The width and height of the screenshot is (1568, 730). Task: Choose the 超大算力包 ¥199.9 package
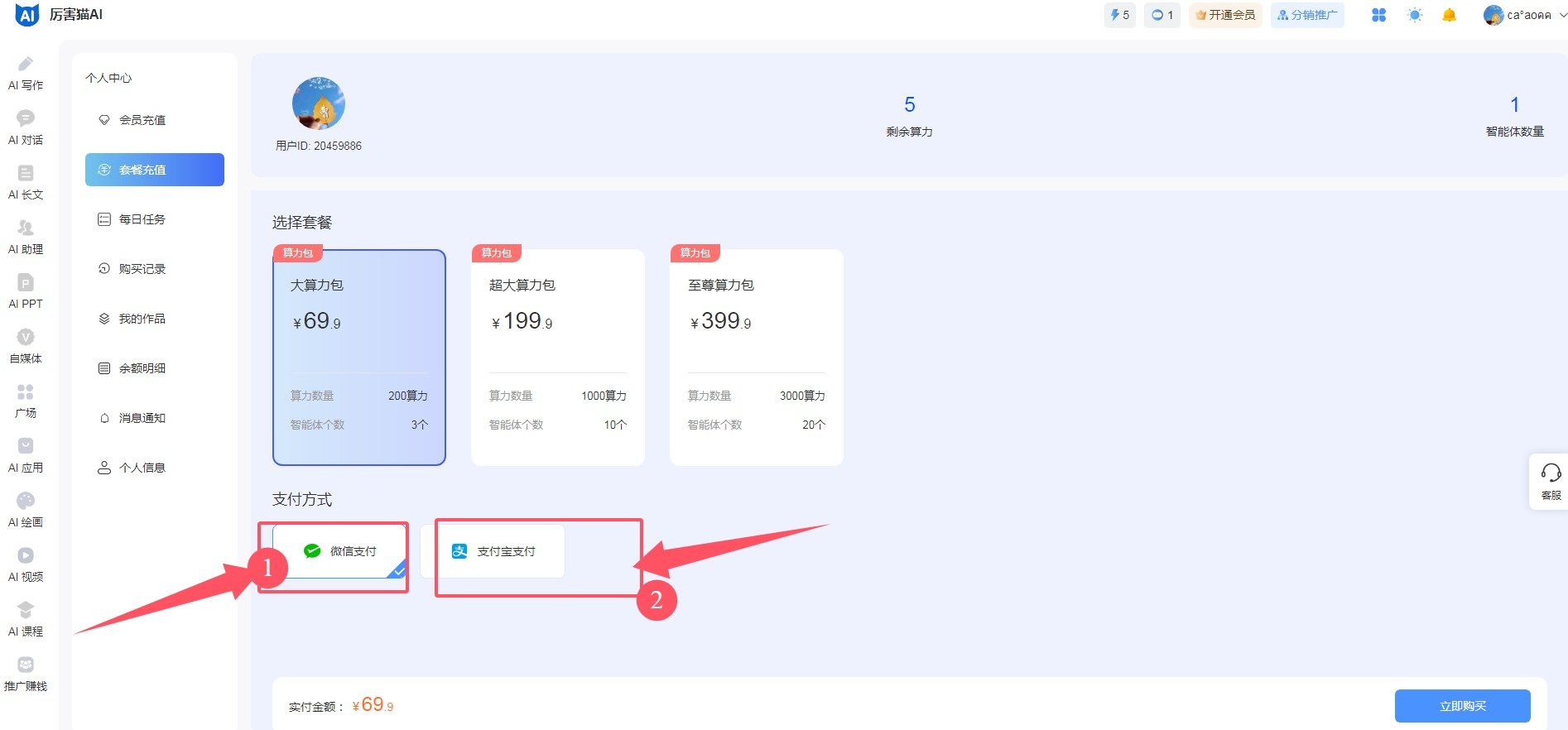tap(557, 358)
